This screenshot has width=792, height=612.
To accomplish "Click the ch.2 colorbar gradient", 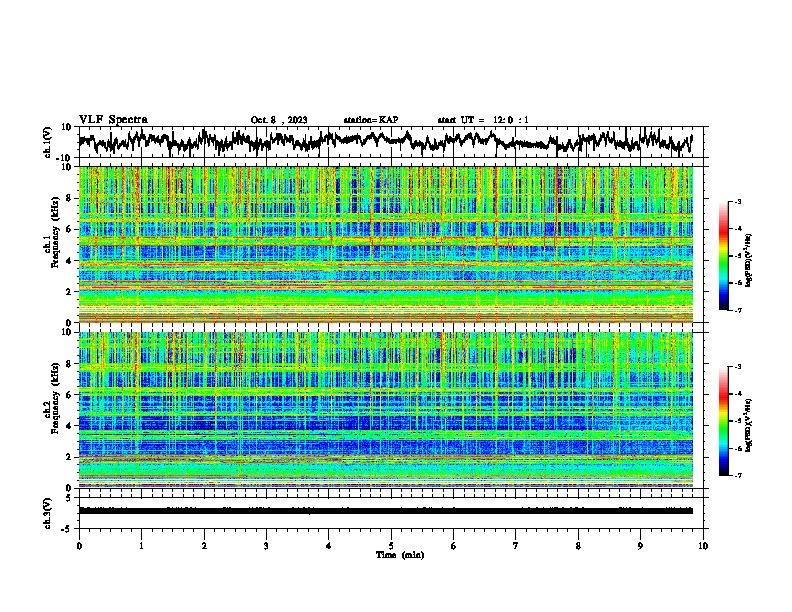I will (x=724, y=421).
